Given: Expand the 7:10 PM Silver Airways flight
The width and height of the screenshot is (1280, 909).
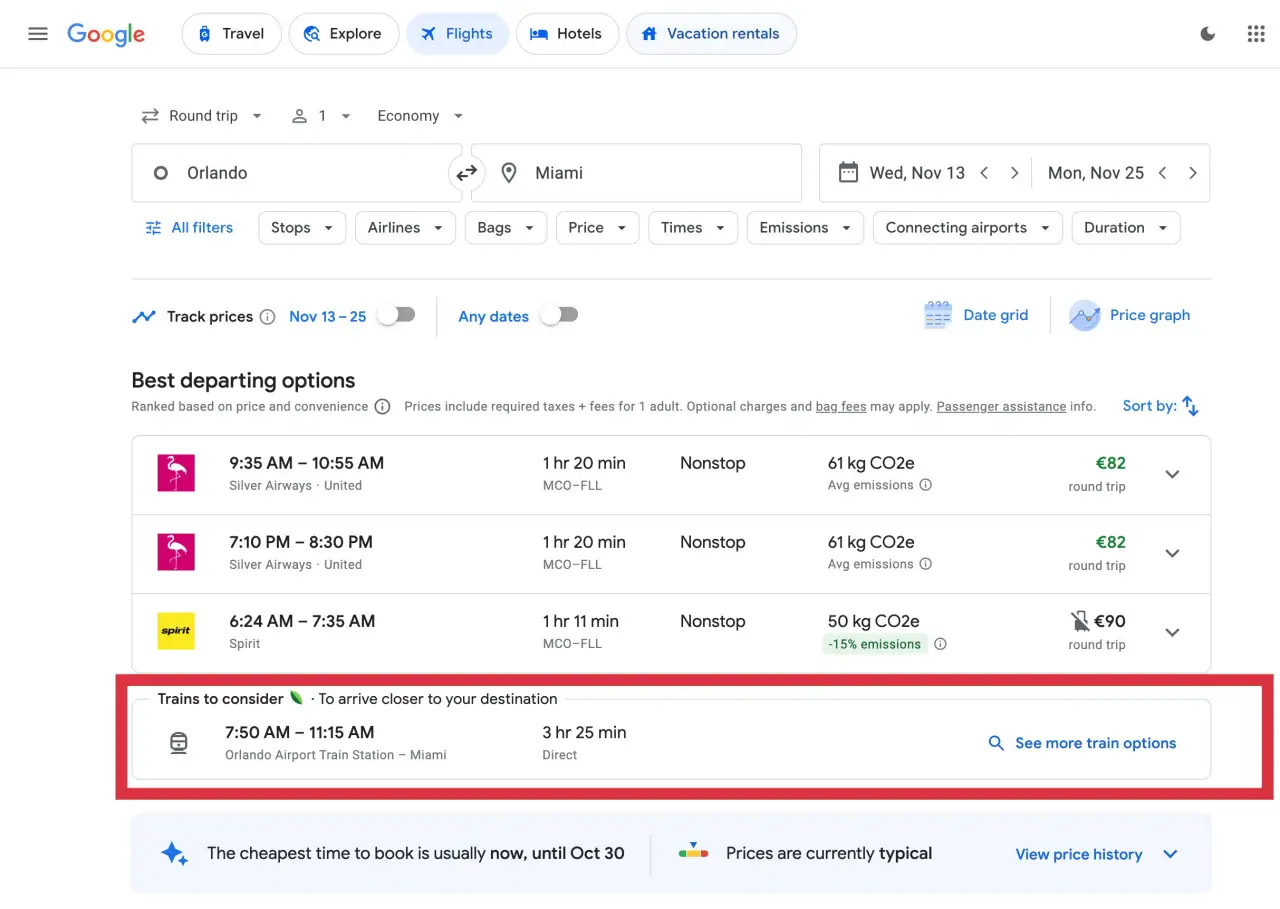Looking at the screenshot, I should pyautogui.click(x=1173, y=554).
